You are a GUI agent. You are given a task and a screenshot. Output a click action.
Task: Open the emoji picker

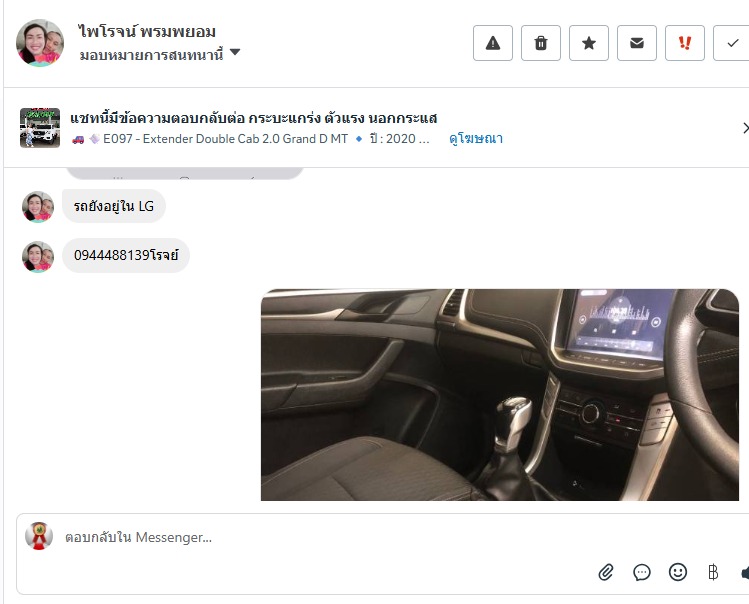678,572
